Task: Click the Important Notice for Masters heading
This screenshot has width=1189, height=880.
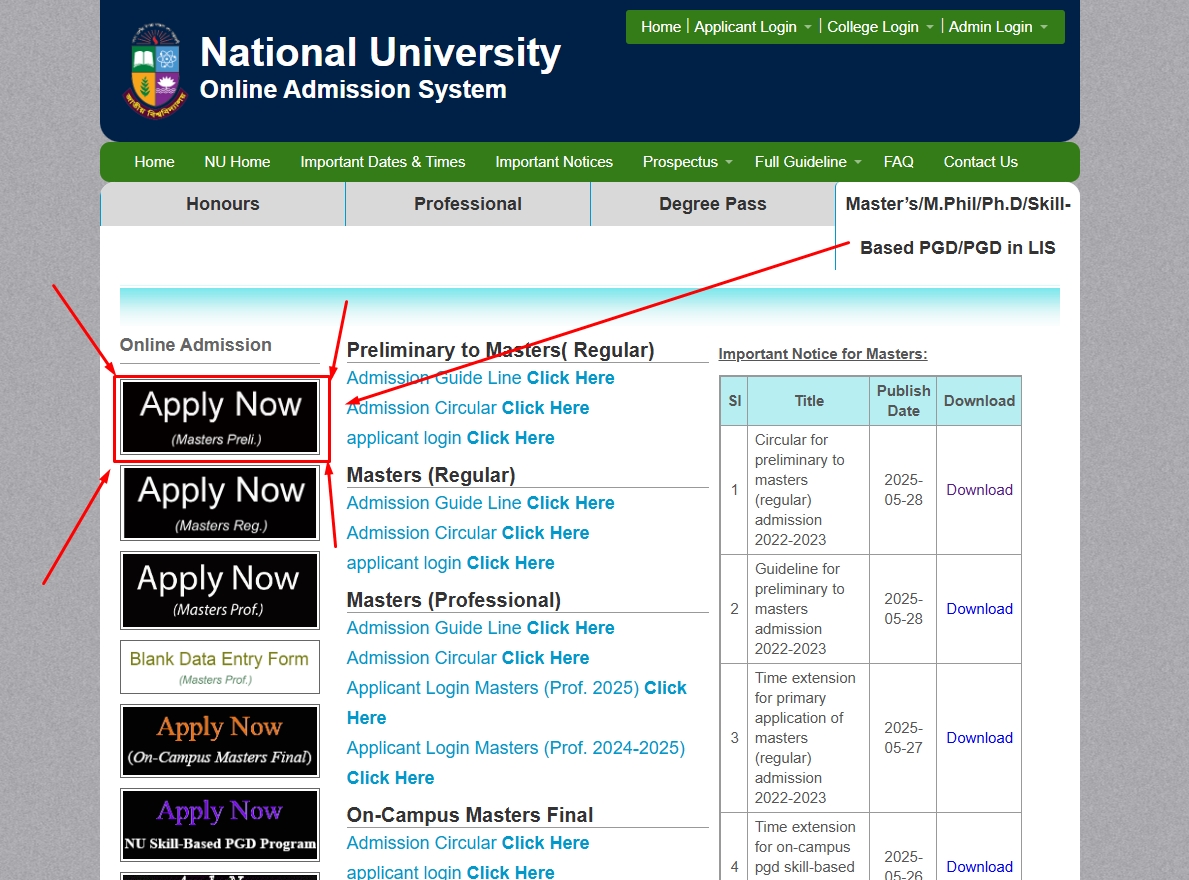Action: [823, 354]
